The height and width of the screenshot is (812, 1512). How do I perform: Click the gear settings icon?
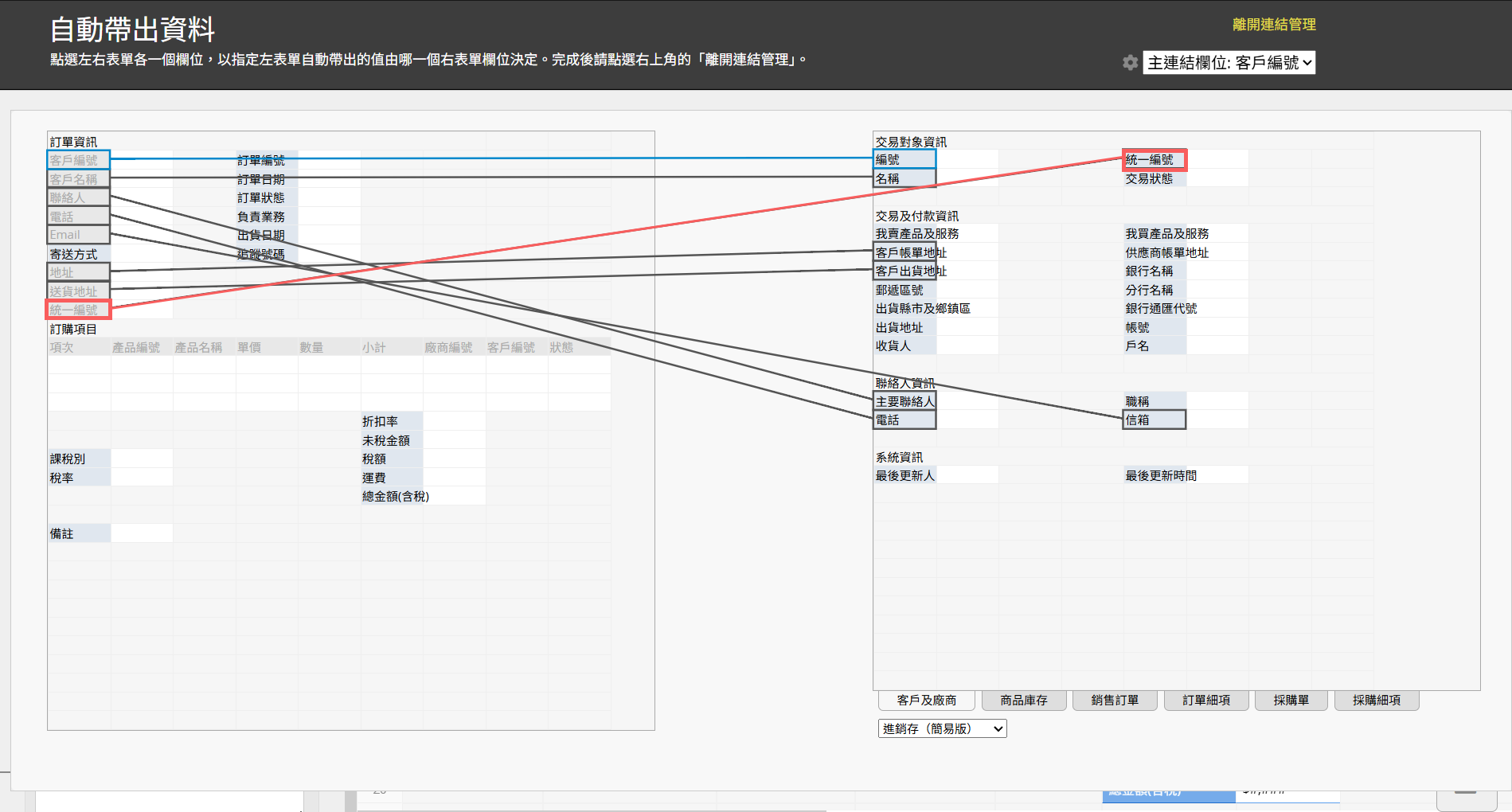pyautogui.click(x=1130, y=63)
